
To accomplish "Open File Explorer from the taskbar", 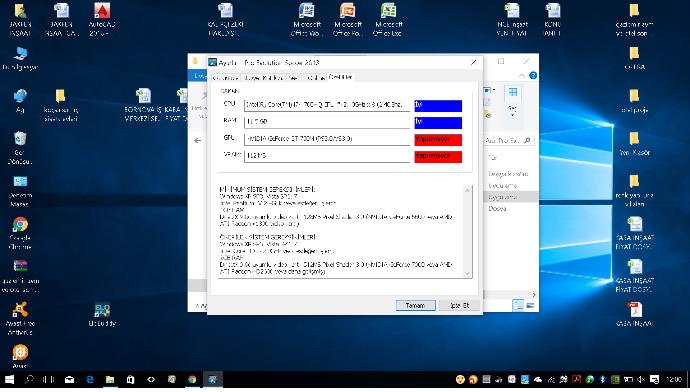I will click(110, 379).
